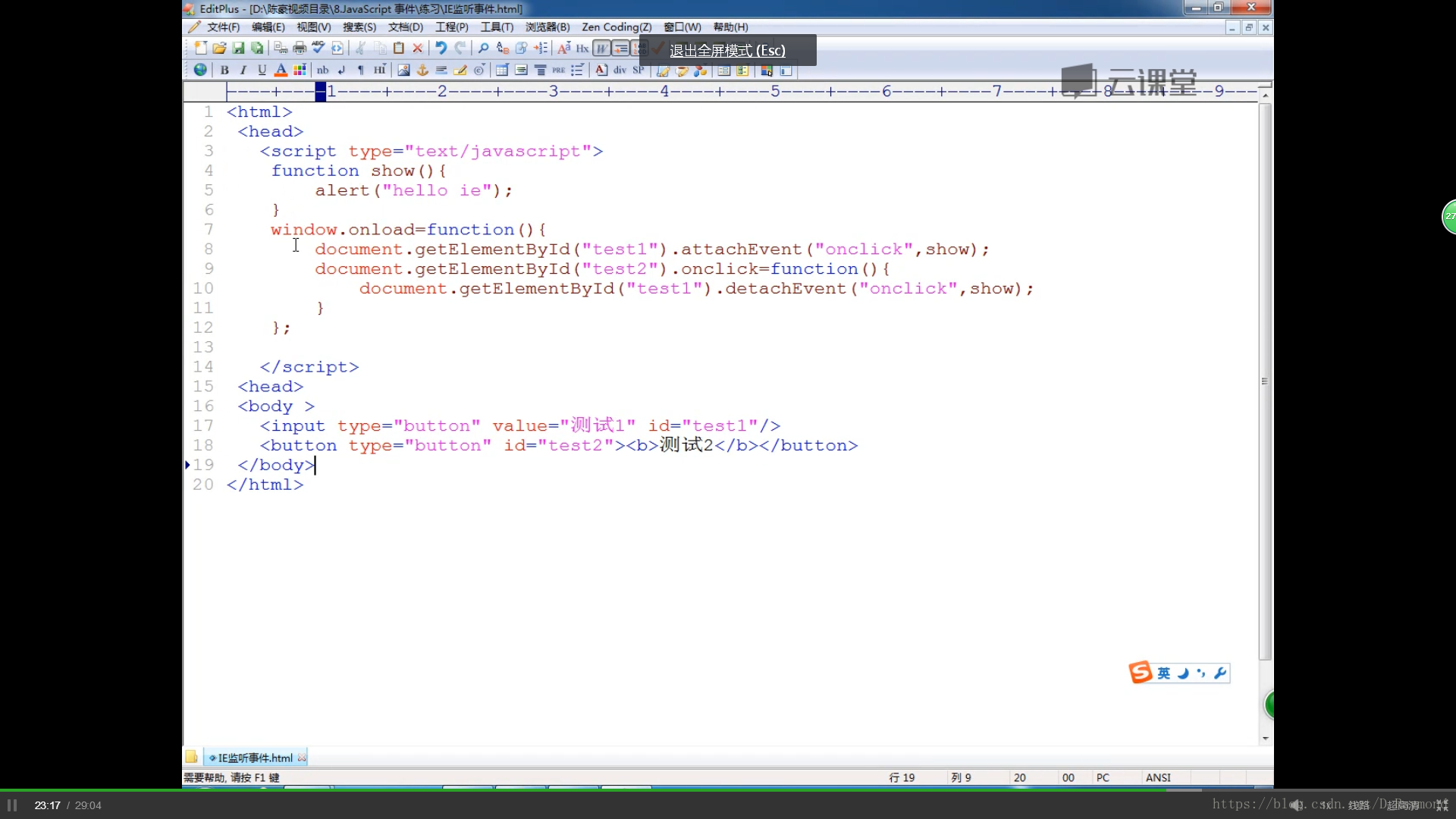This screenshot has width=1456, height=819.
Task: Click the Paste clipboard icon
Action: (399, 49)
